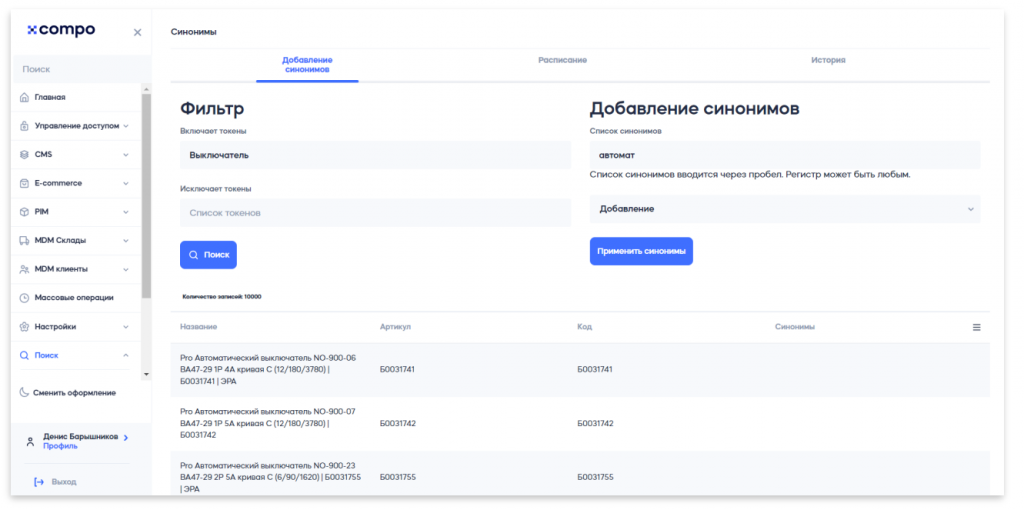1024x510 pixels.
Task: Click the hamburger column menu icon in the table
Action: tap(976, 327)
